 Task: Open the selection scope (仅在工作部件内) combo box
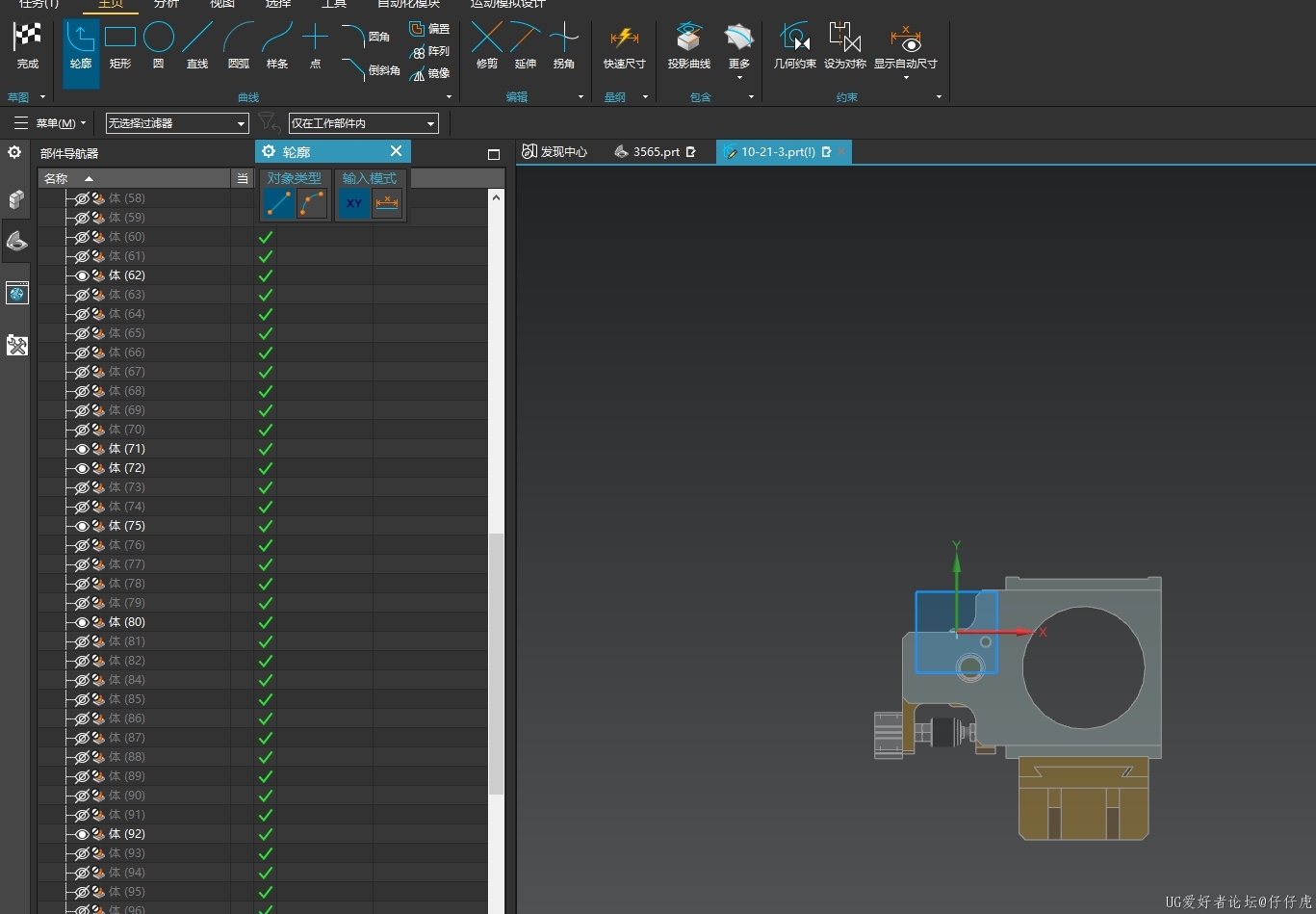364,123
